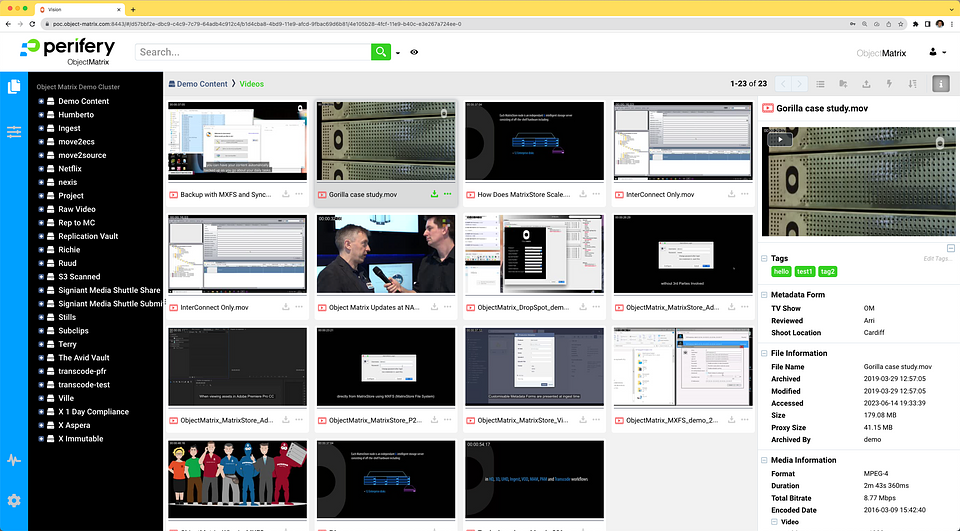Select the Raw Video vault
Screen dimensions: 960x531
coord(76,210)
